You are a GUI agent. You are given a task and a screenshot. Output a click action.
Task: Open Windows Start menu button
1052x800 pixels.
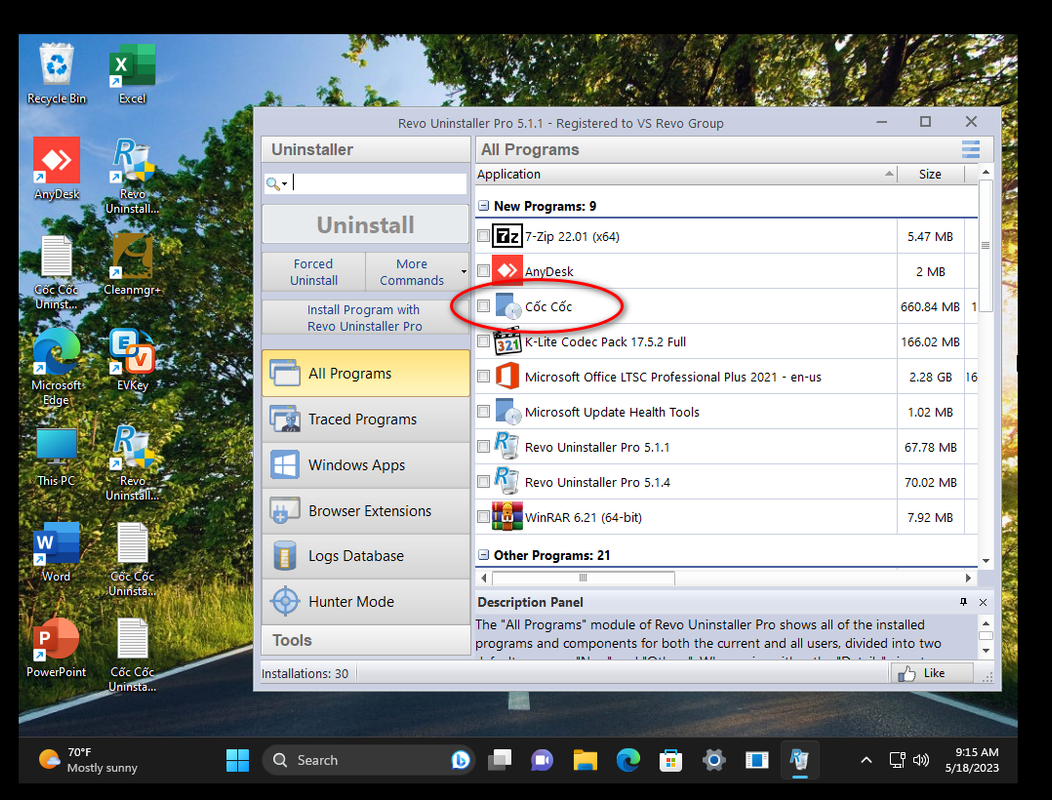click(x=238, y=760)
